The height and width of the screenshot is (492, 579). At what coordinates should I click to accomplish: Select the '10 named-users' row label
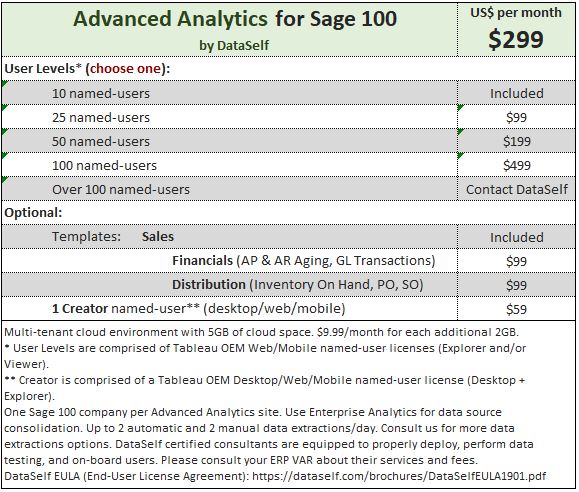[x=101, y=93]
